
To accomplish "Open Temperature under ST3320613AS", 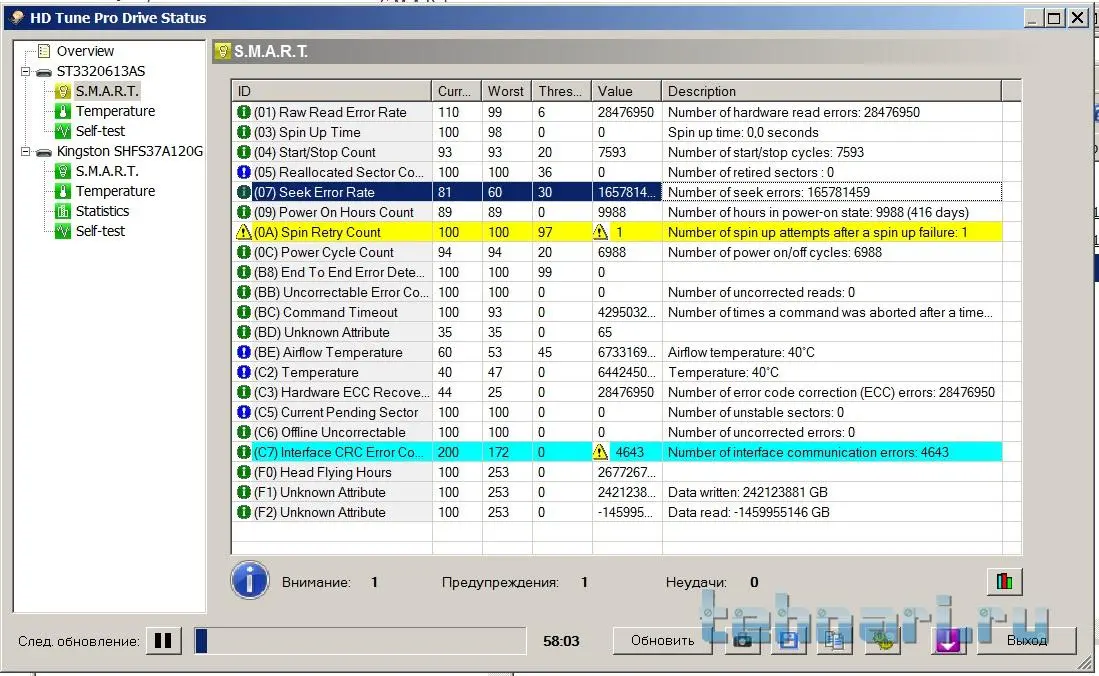I will [116, 111].
